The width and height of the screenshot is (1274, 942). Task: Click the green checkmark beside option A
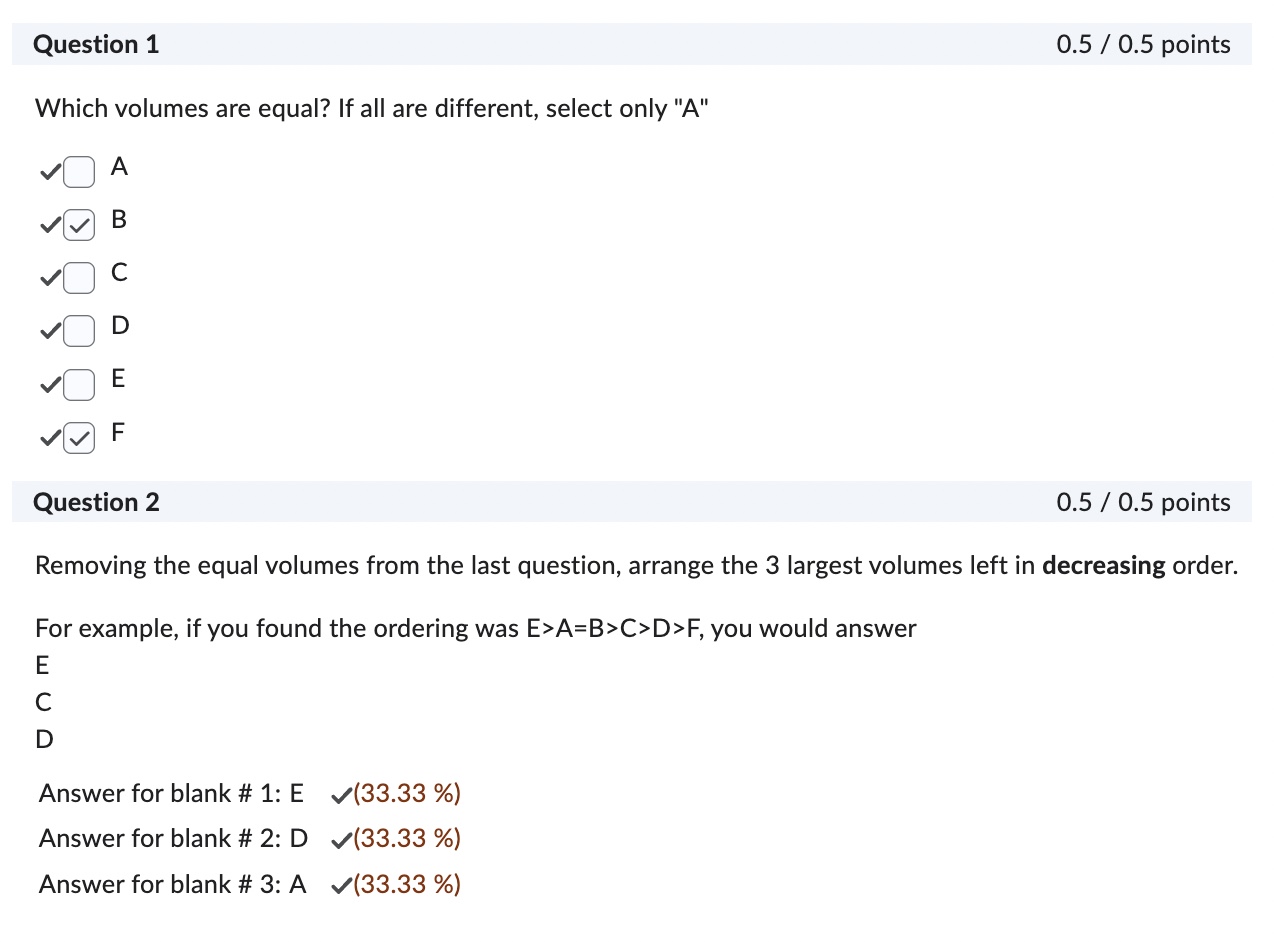click(x=49, y=172)
